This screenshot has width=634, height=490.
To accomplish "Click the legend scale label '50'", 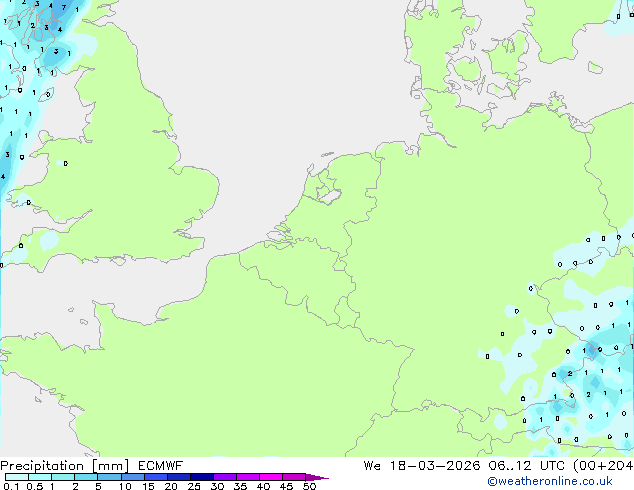I will pyautogui.click(x=309, y=486).
